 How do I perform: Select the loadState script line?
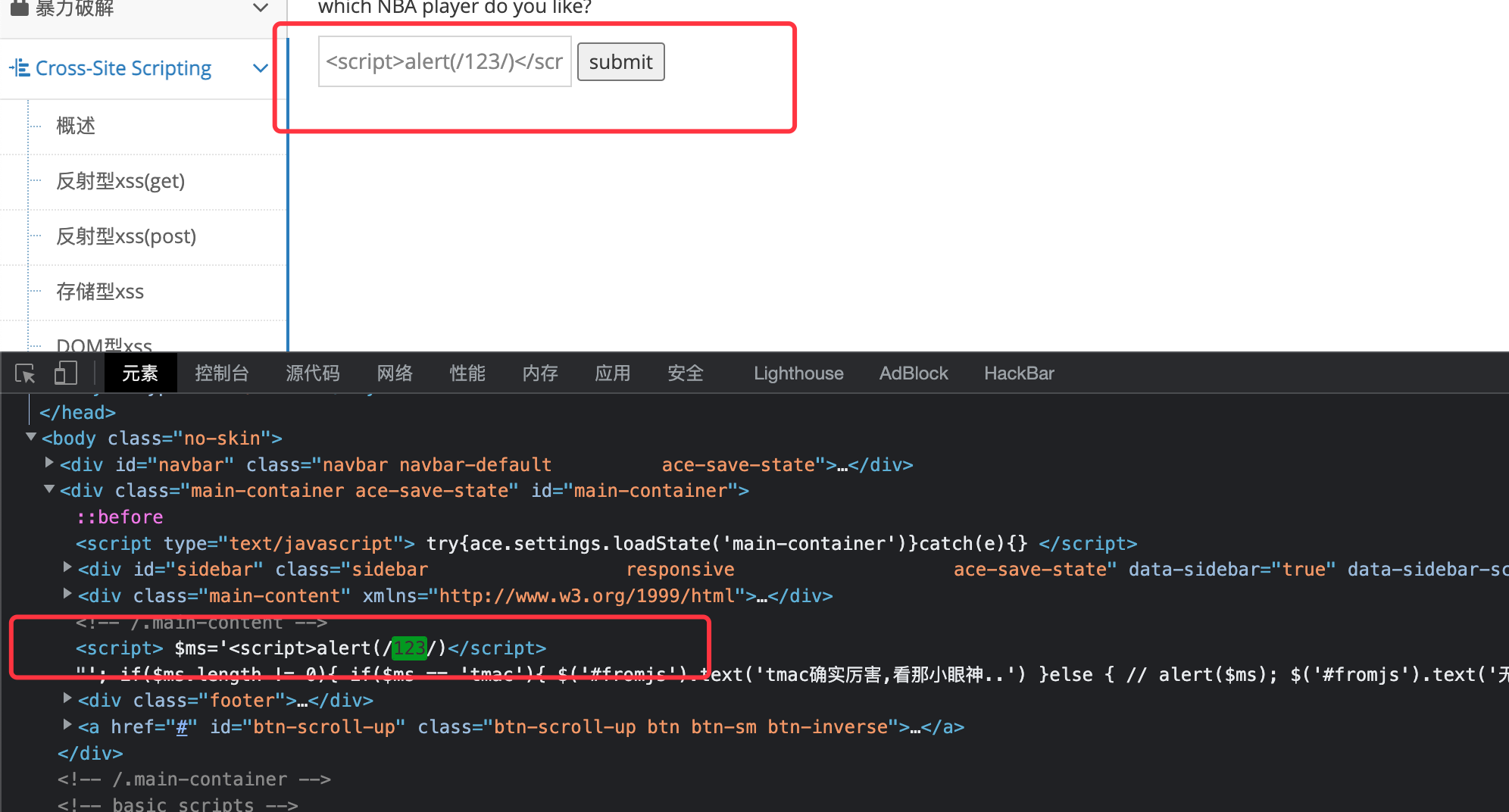click(606, 544)
